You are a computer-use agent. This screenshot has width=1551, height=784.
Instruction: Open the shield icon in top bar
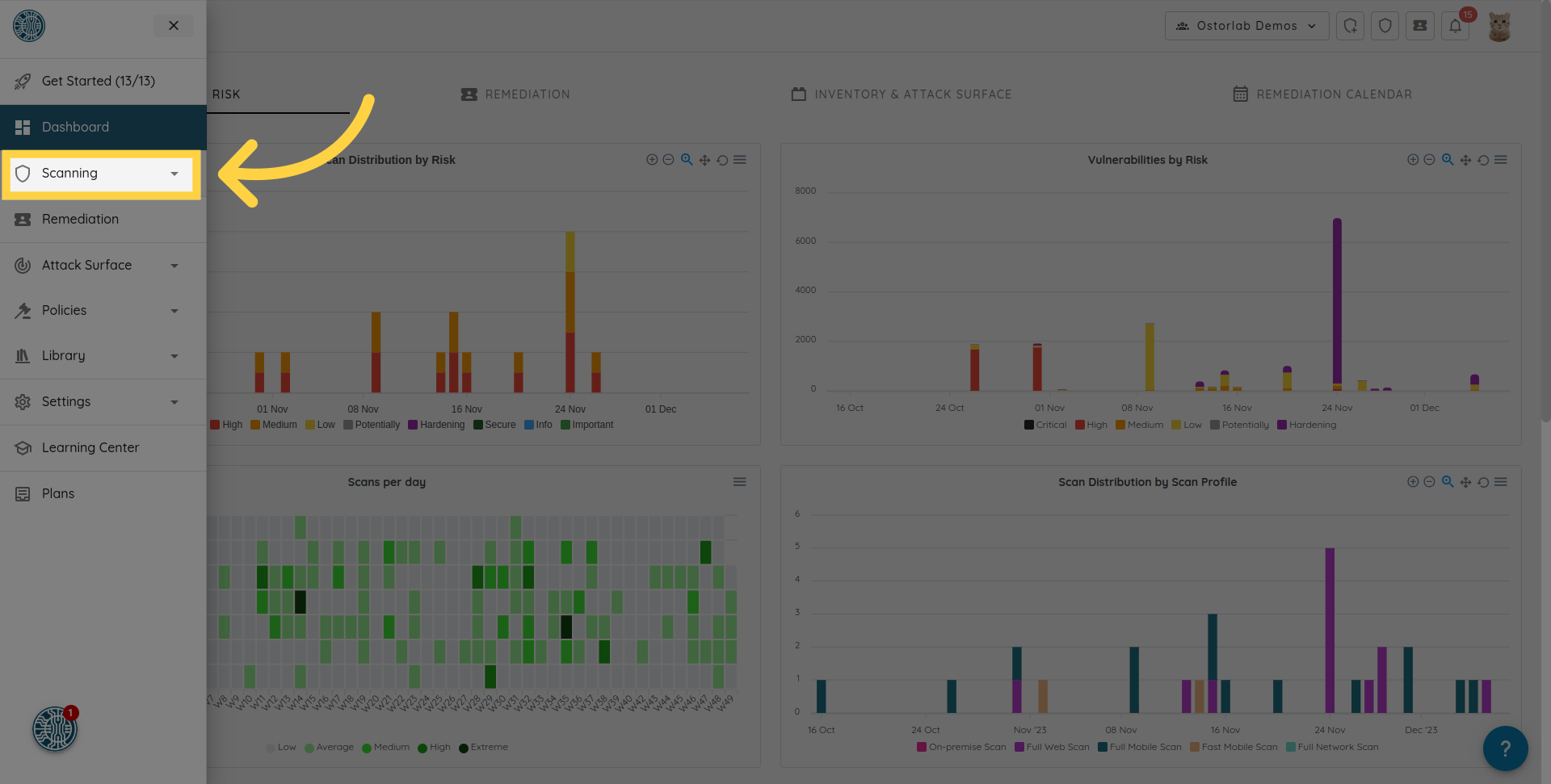point(1385,26)
